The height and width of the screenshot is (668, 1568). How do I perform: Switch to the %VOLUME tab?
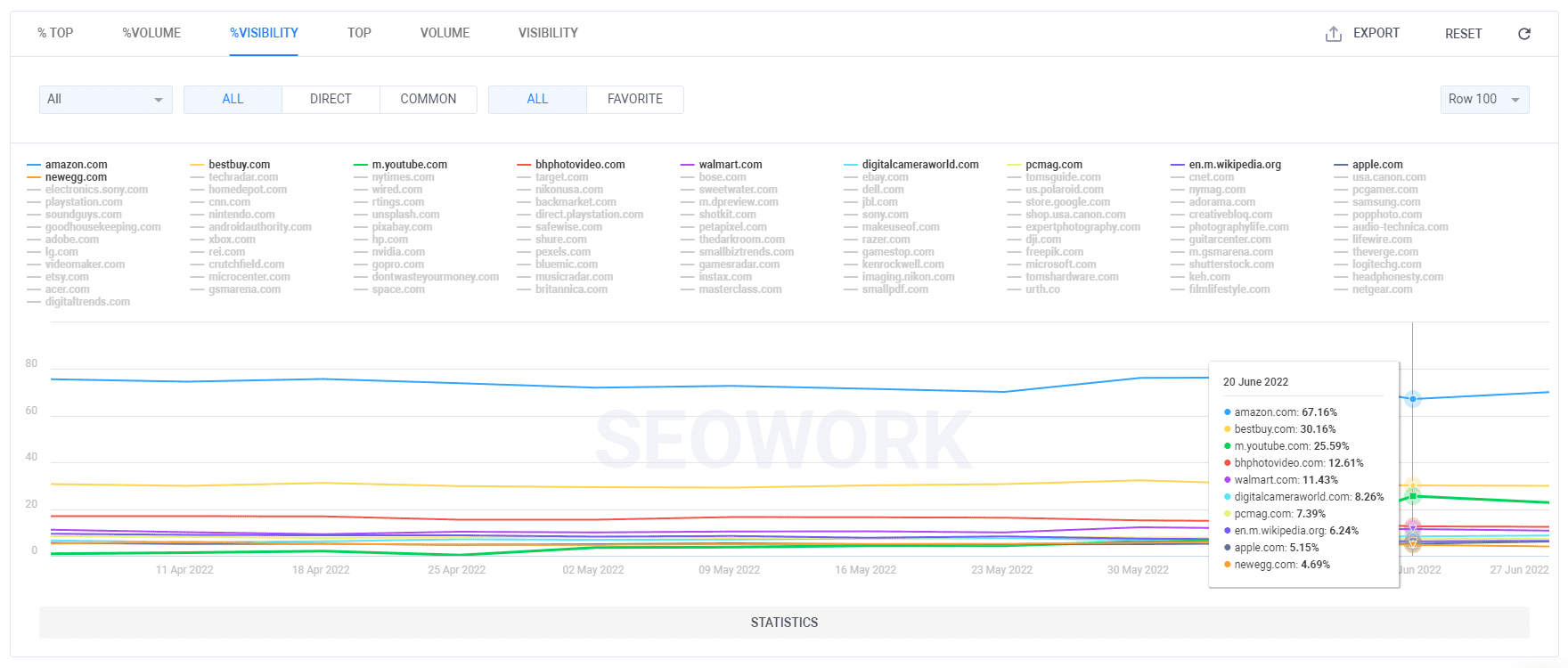151,33
